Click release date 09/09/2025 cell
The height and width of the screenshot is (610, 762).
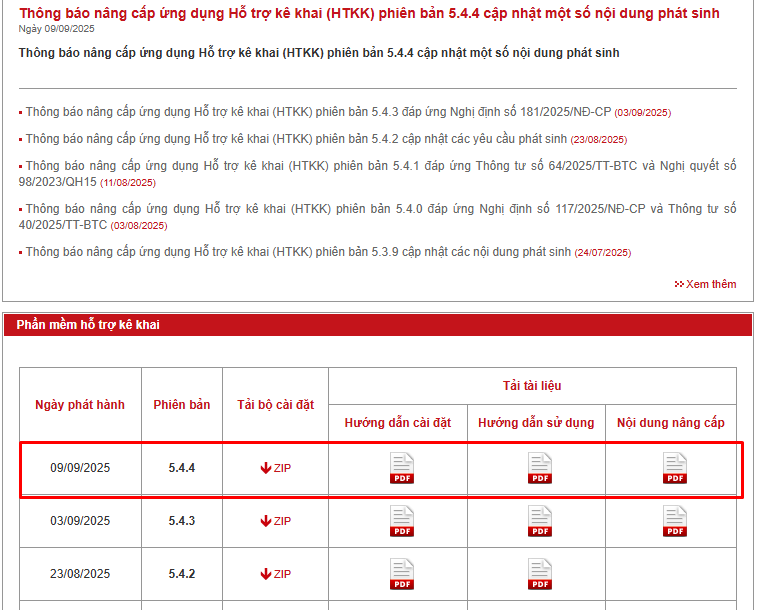click(80, 468)
